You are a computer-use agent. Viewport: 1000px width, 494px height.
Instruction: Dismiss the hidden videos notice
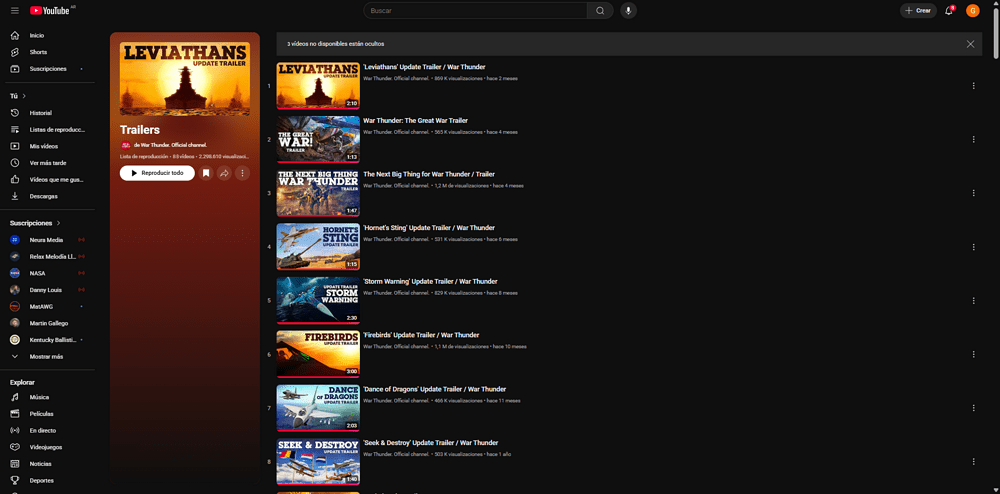click(x=970, y=44)
